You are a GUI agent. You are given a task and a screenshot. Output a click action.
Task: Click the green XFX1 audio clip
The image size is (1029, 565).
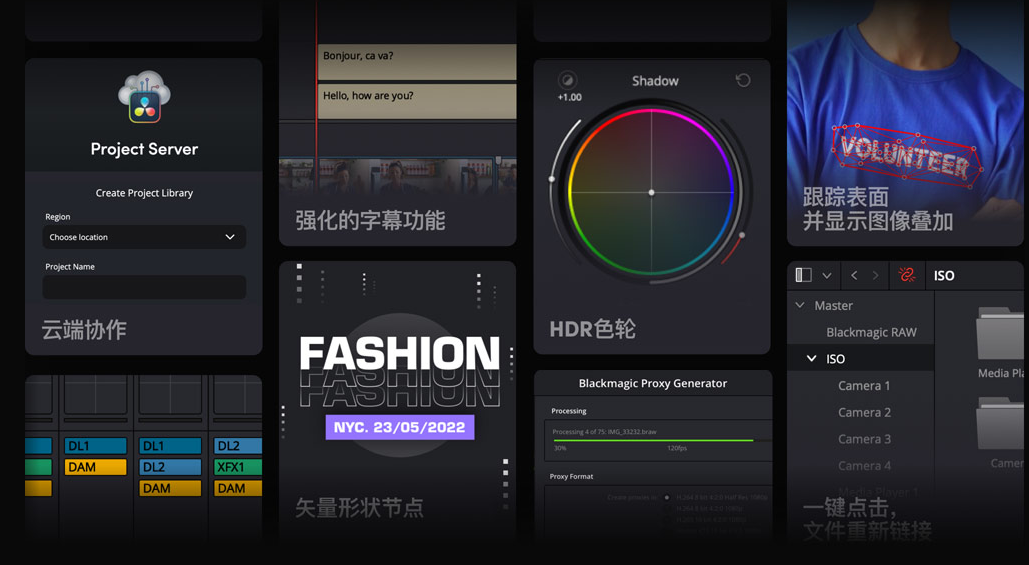[238, 467]
